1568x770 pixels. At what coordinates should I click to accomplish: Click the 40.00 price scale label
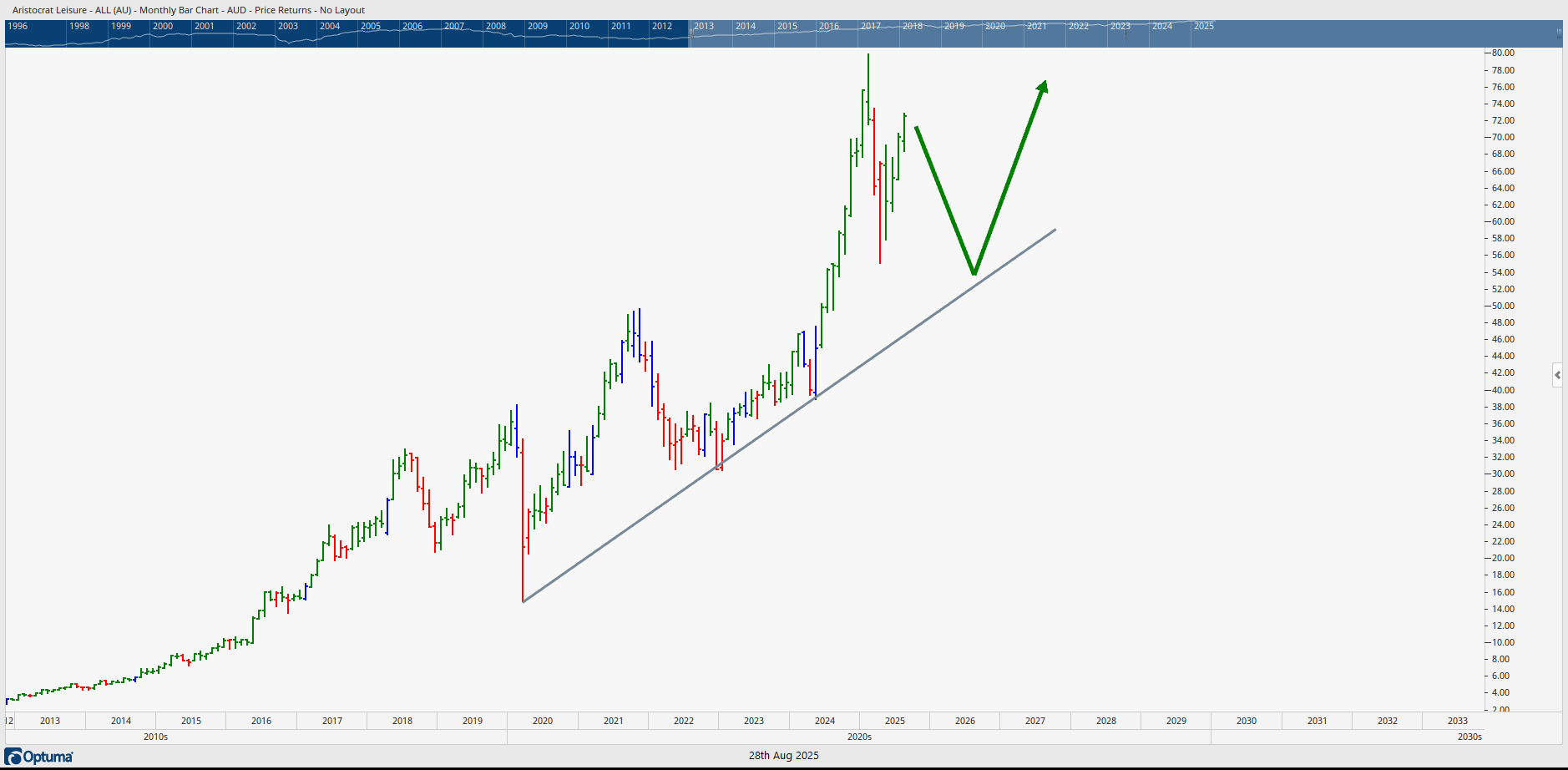click(1504, 390)
